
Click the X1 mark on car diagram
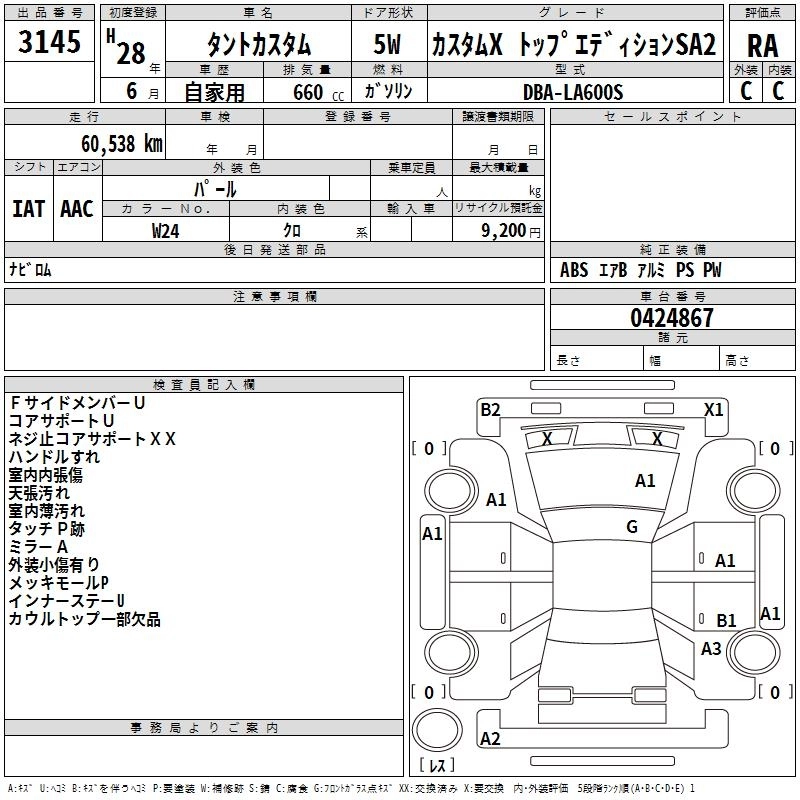[x=713, y=409]
